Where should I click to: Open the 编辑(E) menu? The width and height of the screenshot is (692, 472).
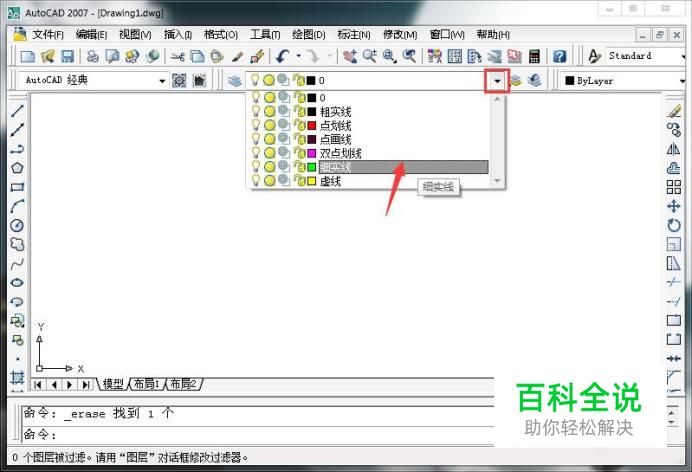[x=91, y=34]
